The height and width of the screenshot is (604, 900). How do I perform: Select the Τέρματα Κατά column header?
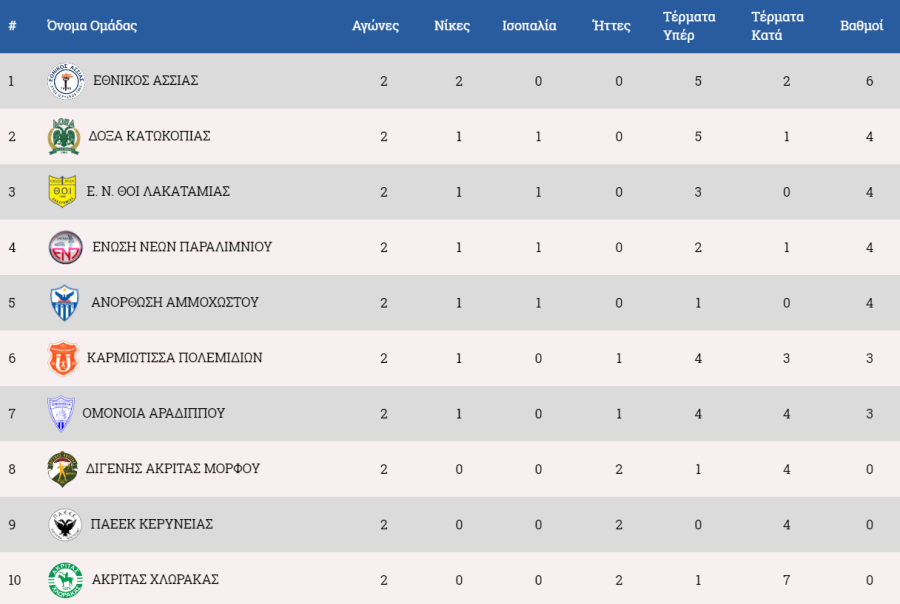(x=777, y=26)
